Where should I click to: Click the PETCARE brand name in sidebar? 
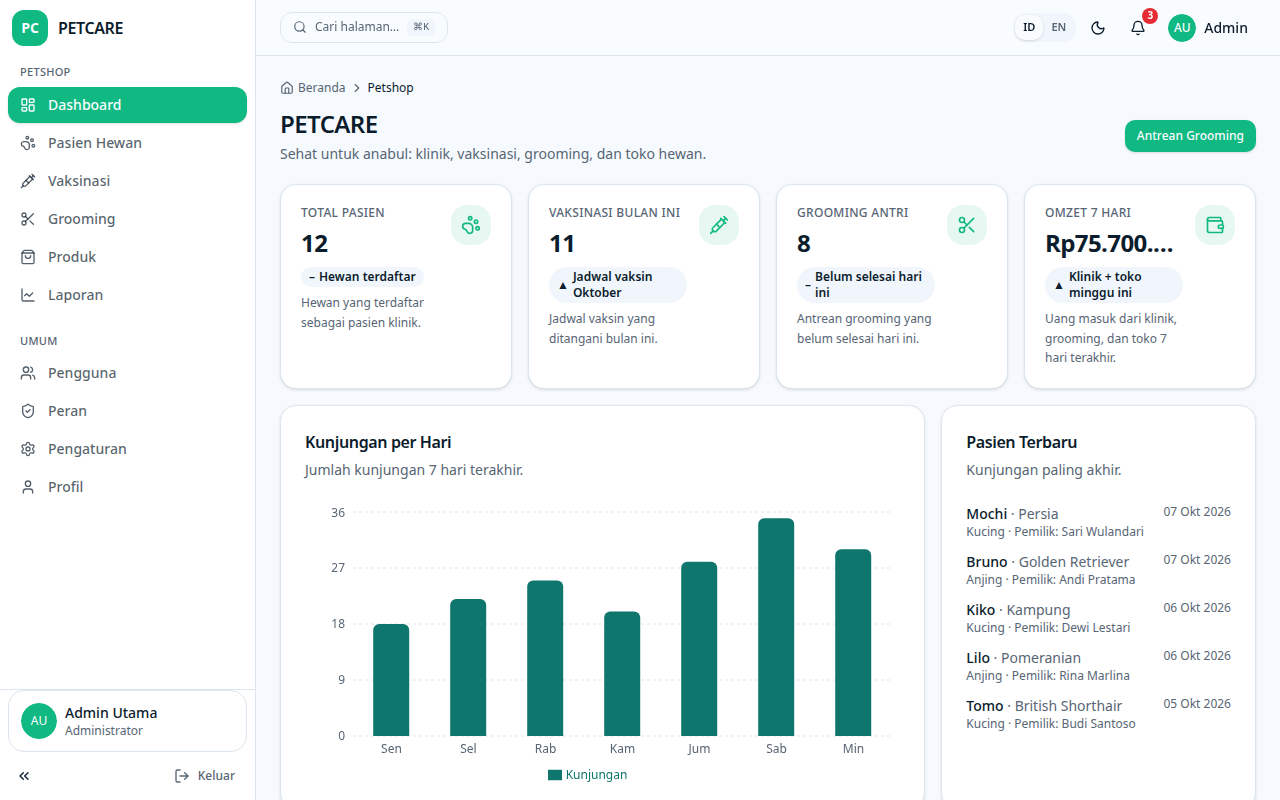[91, 28]
